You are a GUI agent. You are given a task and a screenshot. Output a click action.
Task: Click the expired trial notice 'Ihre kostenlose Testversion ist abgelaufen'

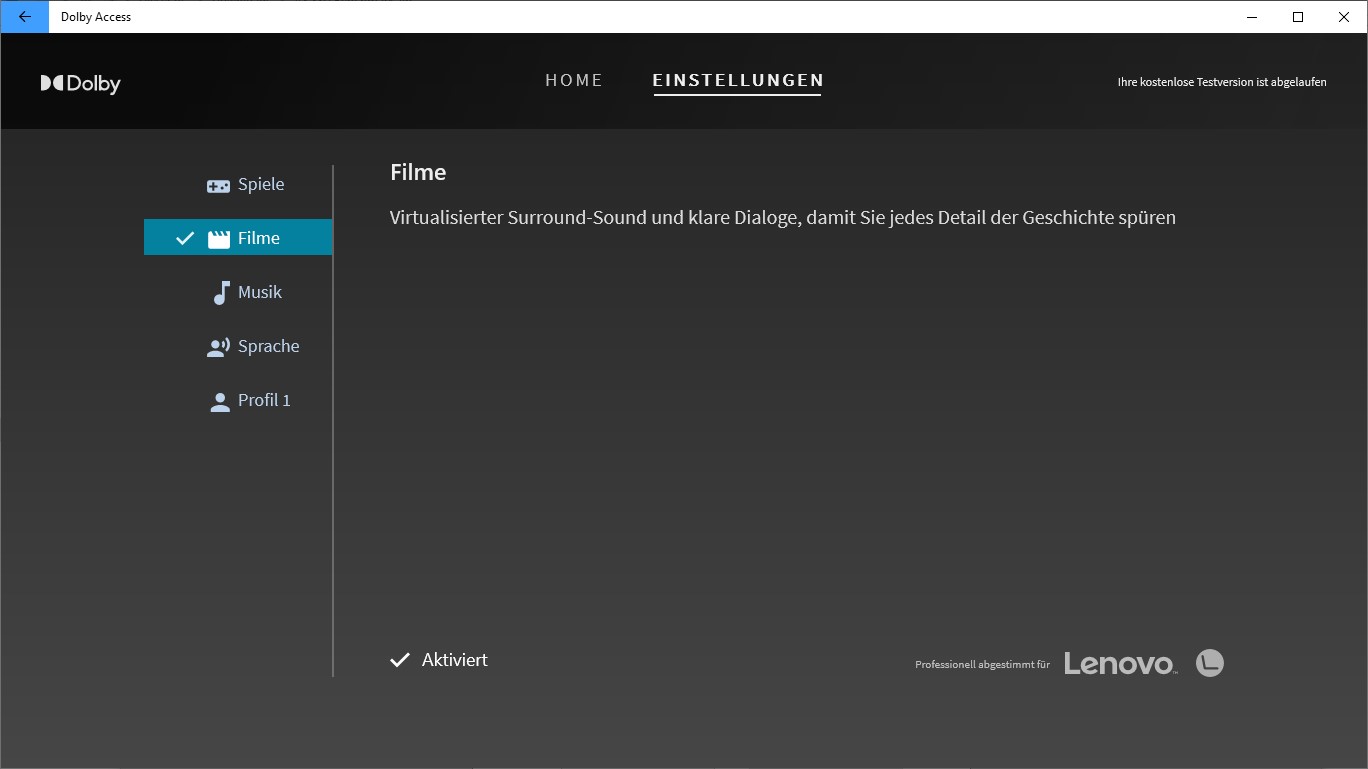coord(1222,82)
